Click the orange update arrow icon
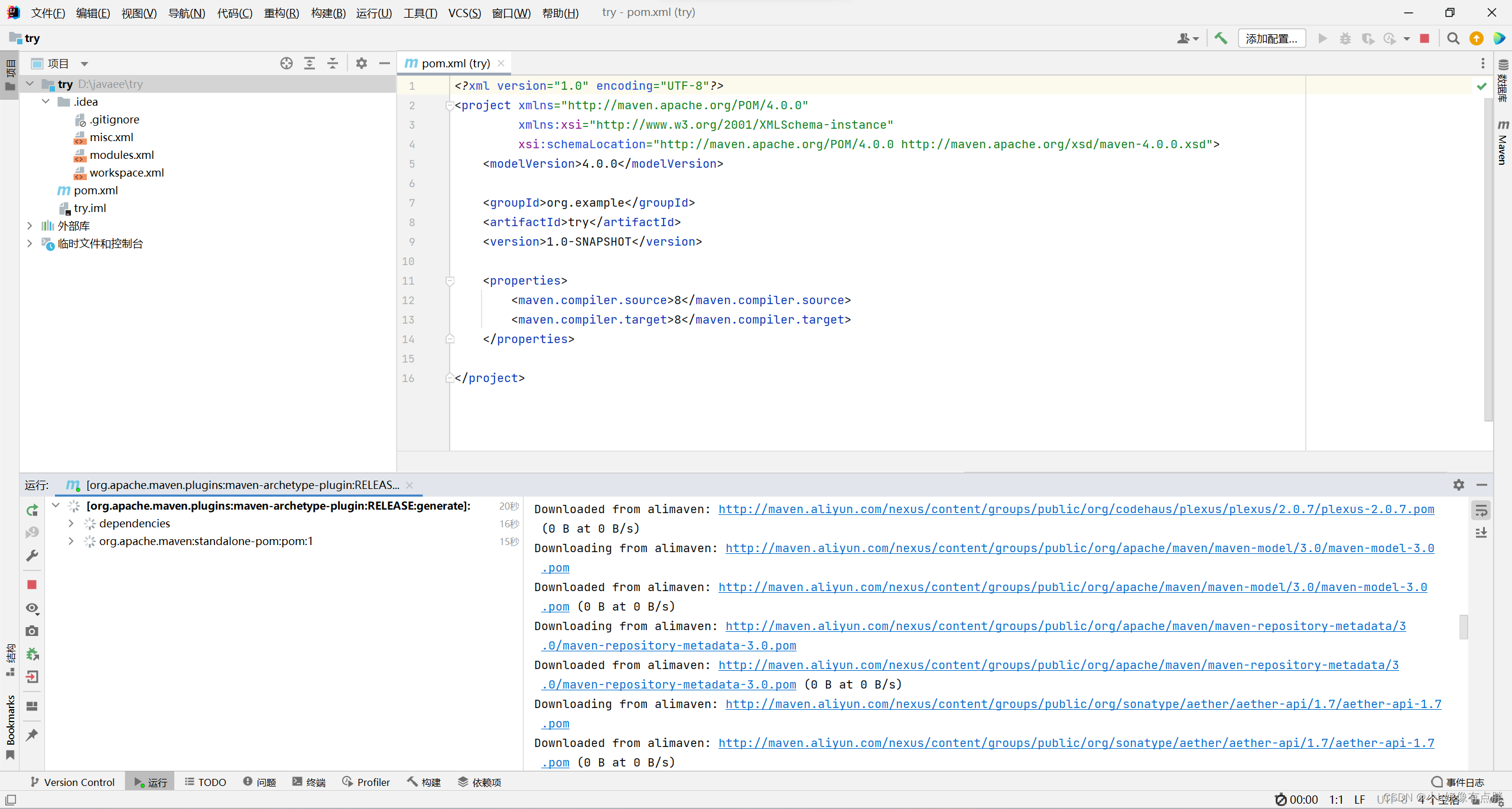The height and width of the screenshot is (809, 1512). (x=1477, y=38)
